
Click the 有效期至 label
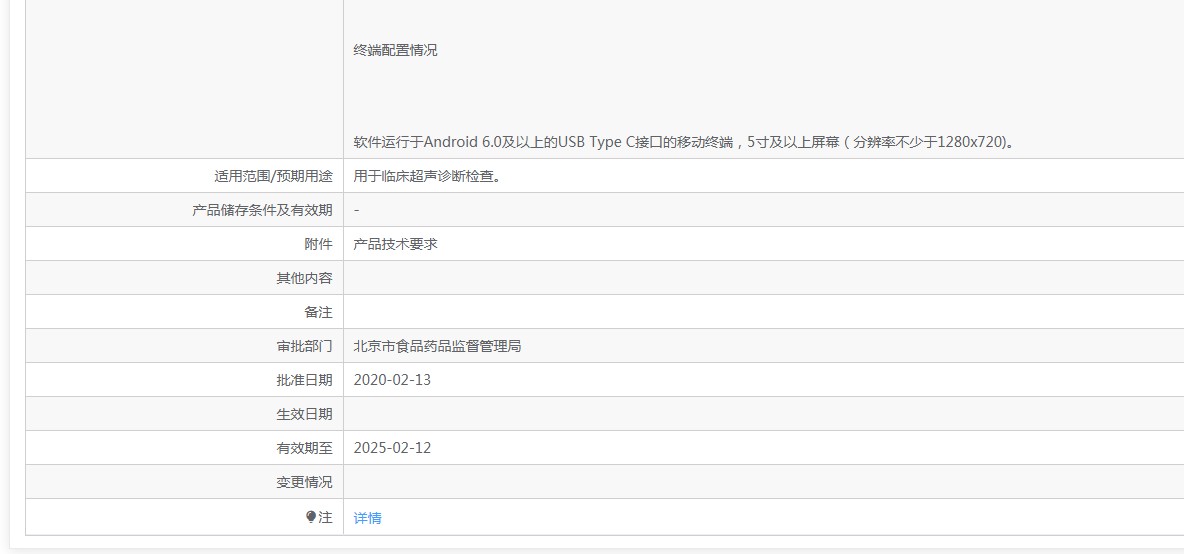pos(304,448)
